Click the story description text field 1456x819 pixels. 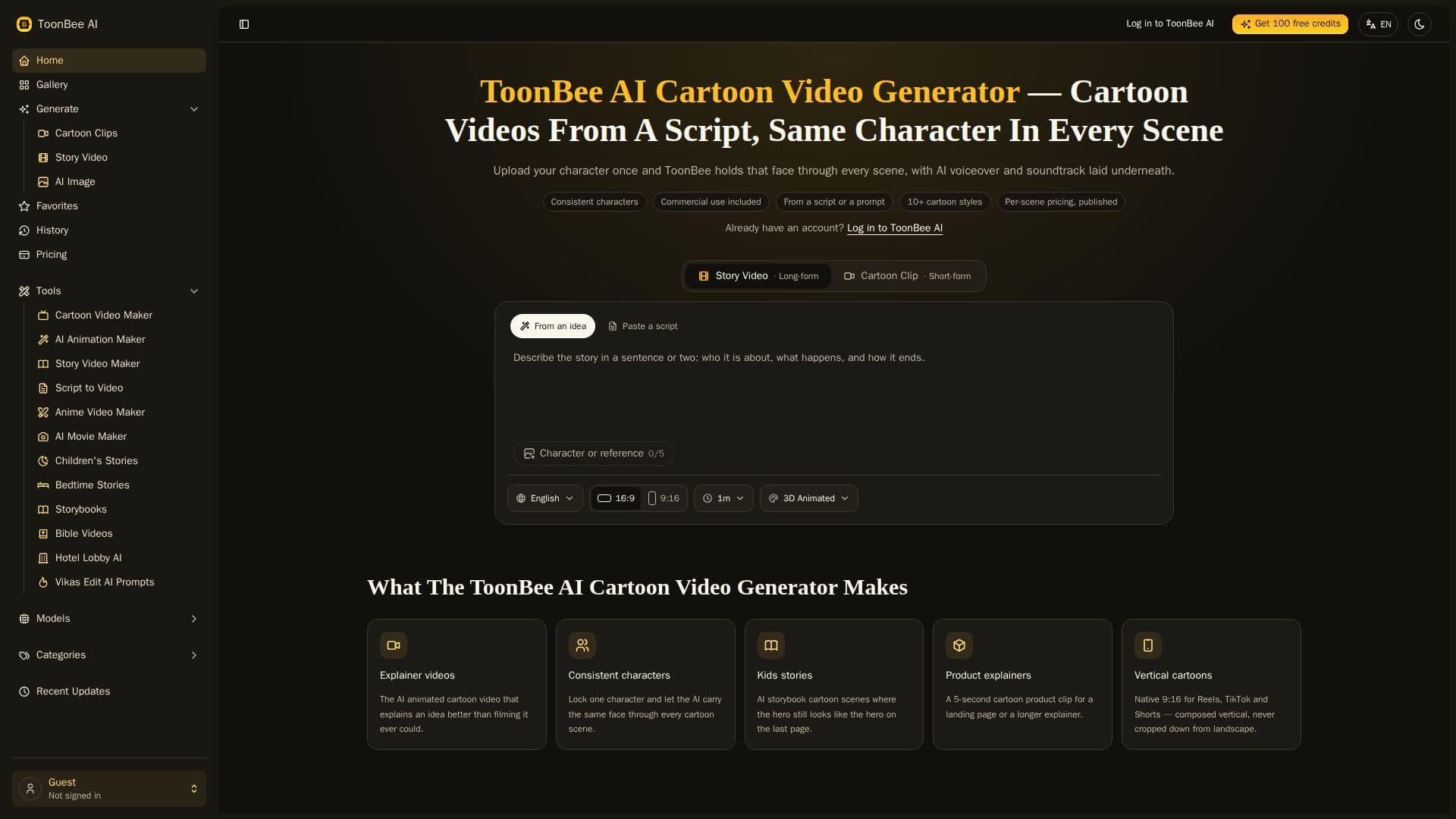click(834, 391)
